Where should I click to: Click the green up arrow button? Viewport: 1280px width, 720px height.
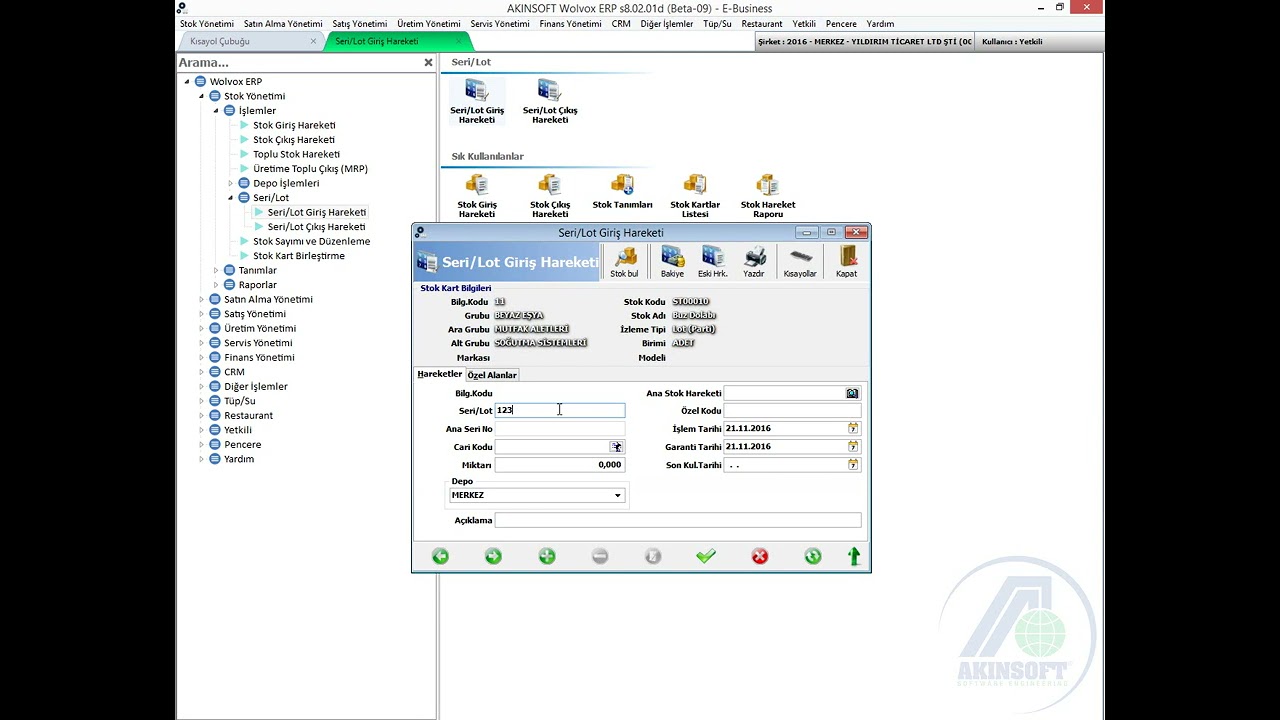[854, 556]
